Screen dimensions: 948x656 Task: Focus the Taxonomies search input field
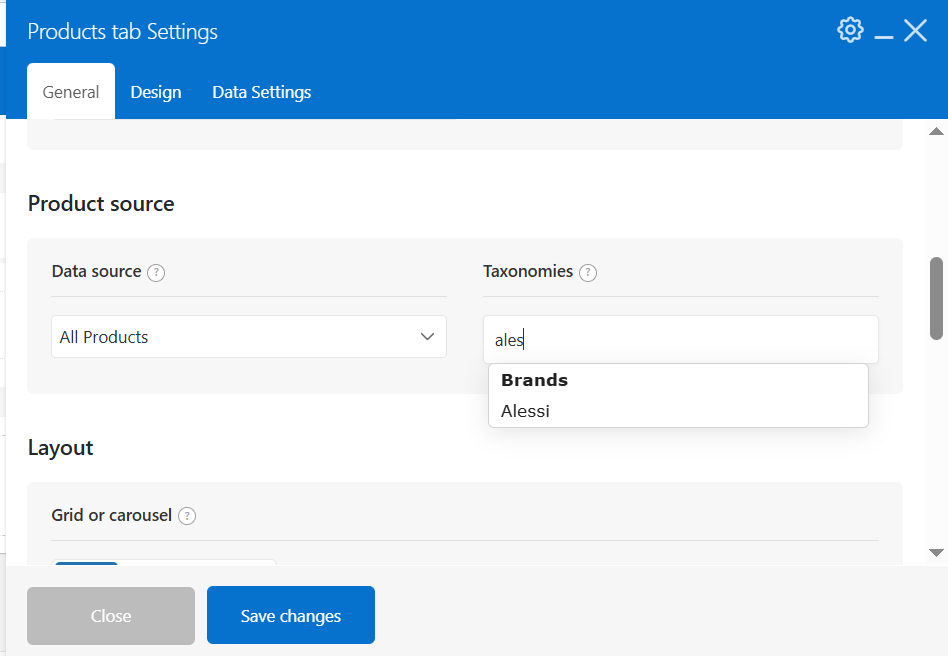click(681, 340)
